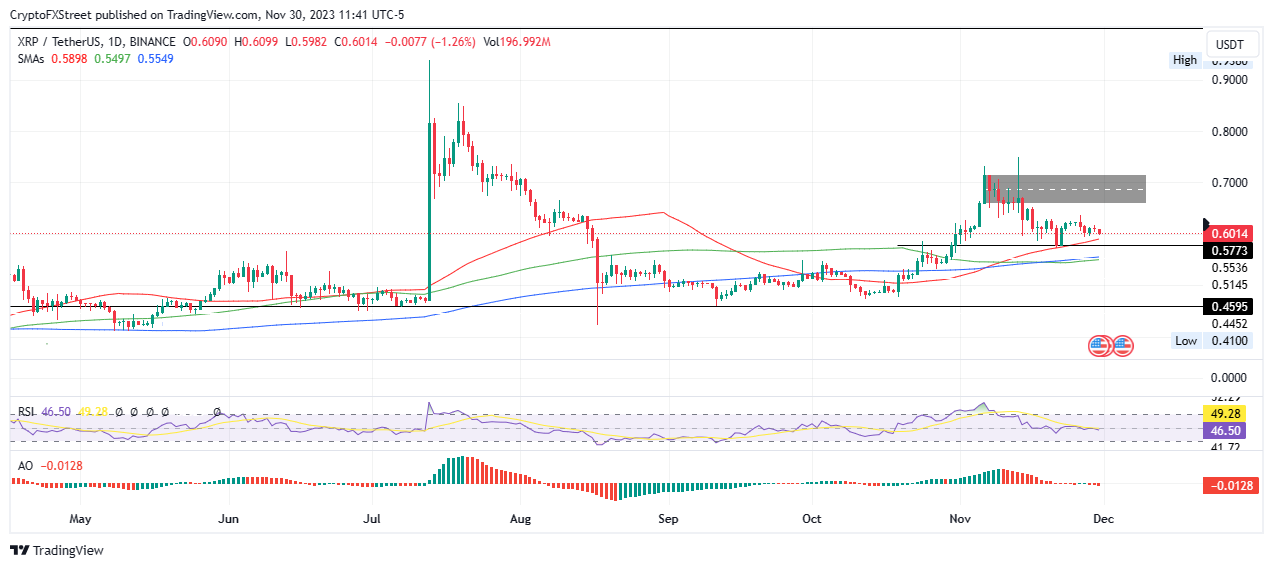Image resolution: width=1273 pixels, height=568 pixels.
Task: Click the Nov label on time axis
Action: pyautogui.click(x=959, y=519)
